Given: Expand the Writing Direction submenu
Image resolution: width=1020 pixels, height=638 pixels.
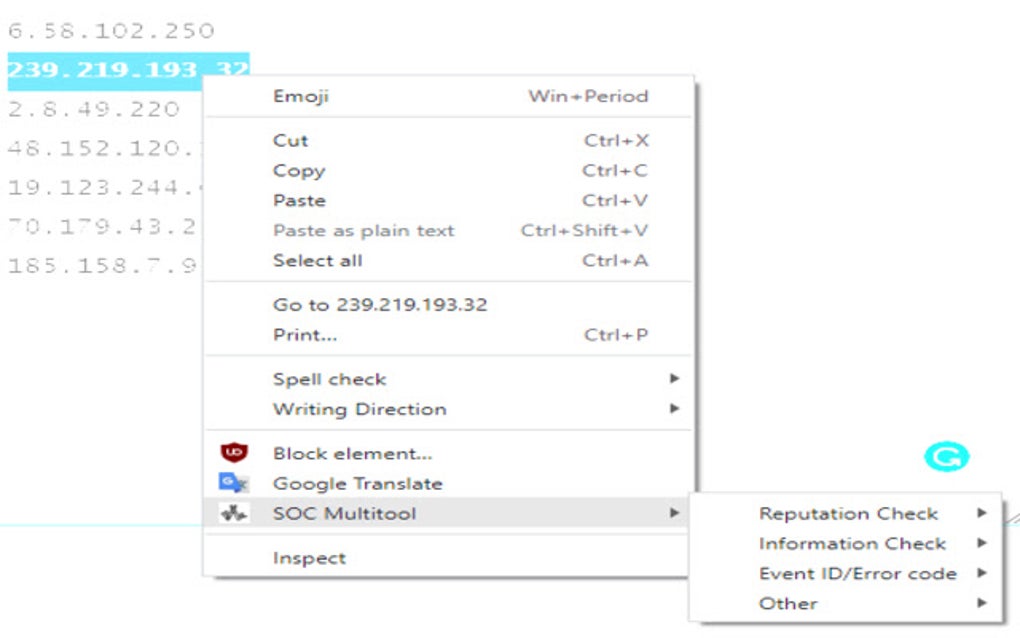Looking at the screenshot, I should pyautogui.click(x=359, y=409).
